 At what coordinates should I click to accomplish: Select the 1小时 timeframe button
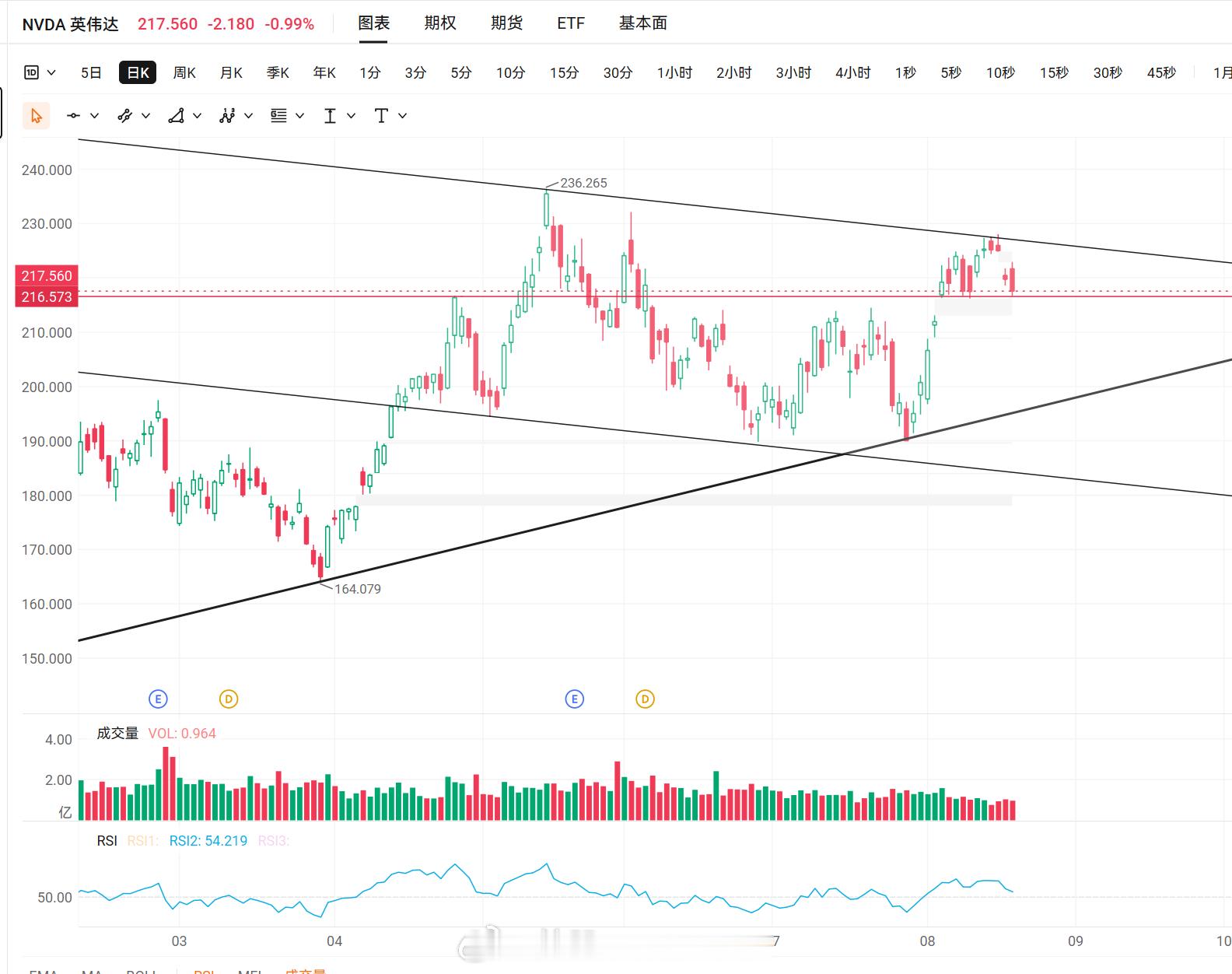point(674,72)
